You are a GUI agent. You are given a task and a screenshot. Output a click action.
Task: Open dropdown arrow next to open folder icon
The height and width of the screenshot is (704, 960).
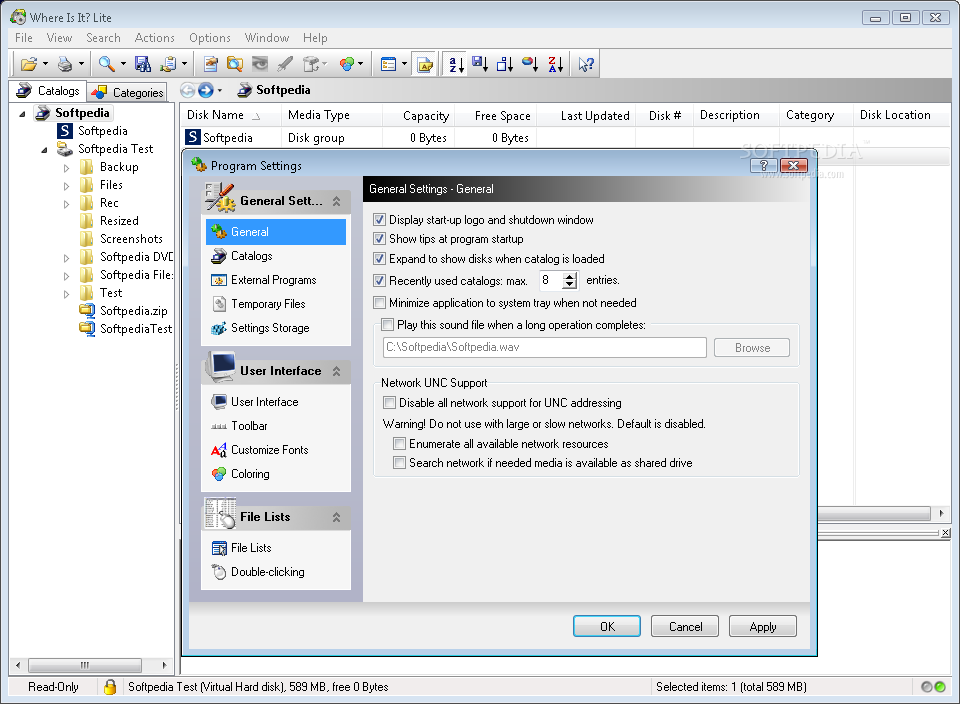(45, 64)
